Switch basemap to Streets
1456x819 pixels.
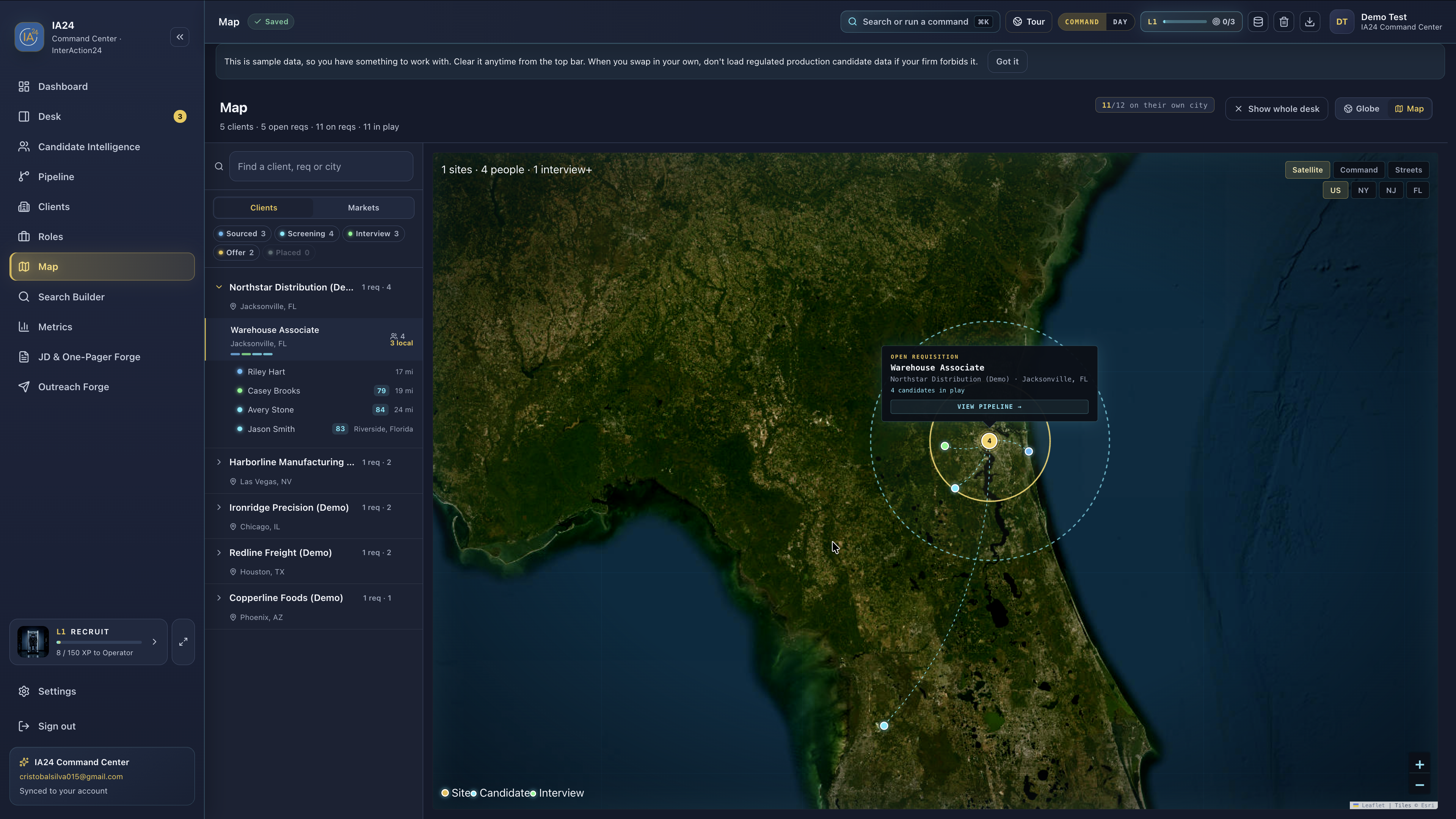click(x=1408, y=169)
